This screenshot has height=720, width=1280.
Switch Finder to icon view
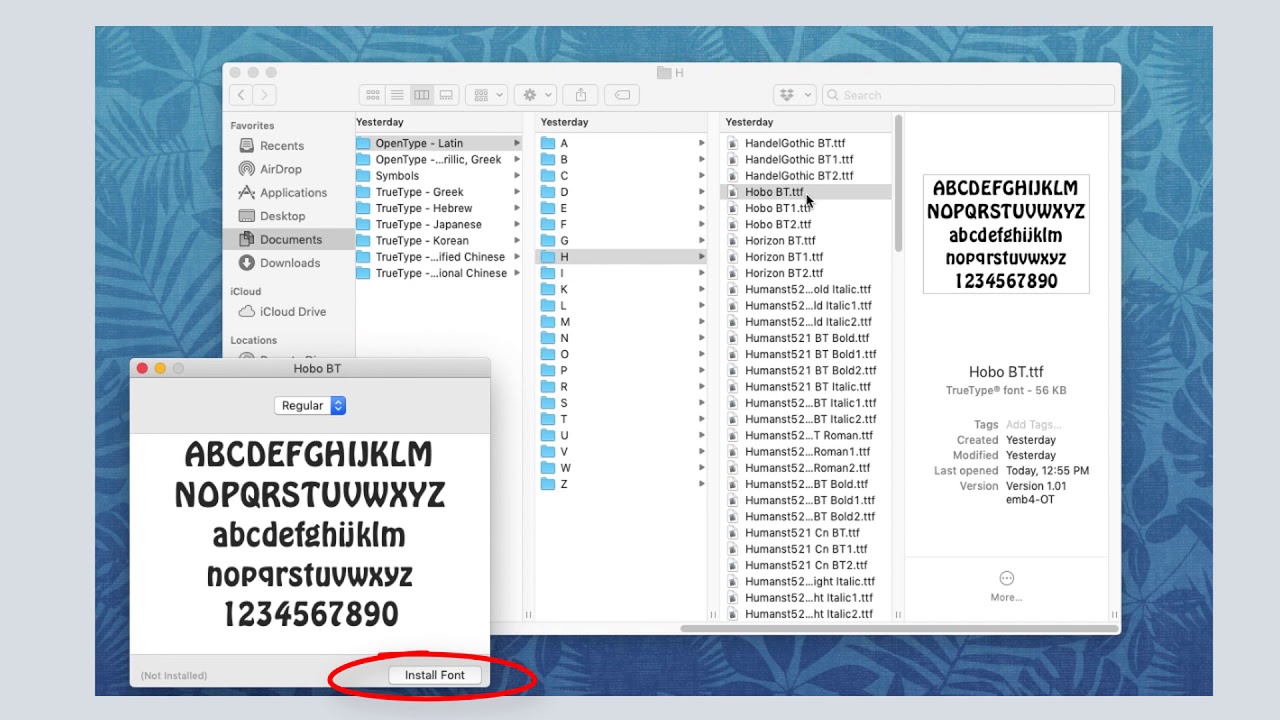point(373,95)
